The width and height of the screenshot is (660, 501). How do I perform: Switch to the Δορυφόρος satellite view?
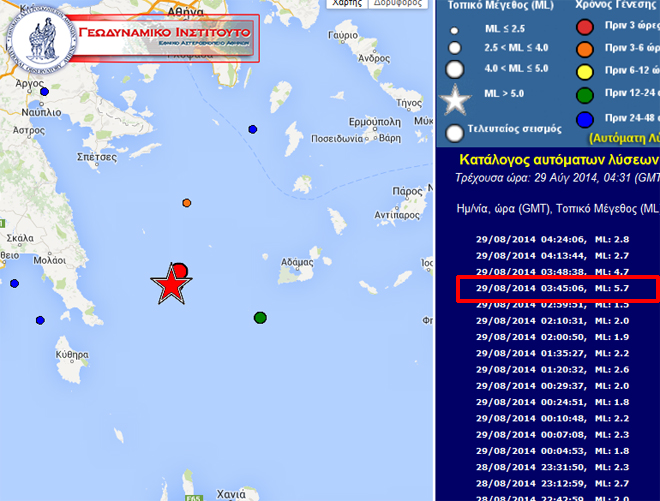[x=398, y=3]
